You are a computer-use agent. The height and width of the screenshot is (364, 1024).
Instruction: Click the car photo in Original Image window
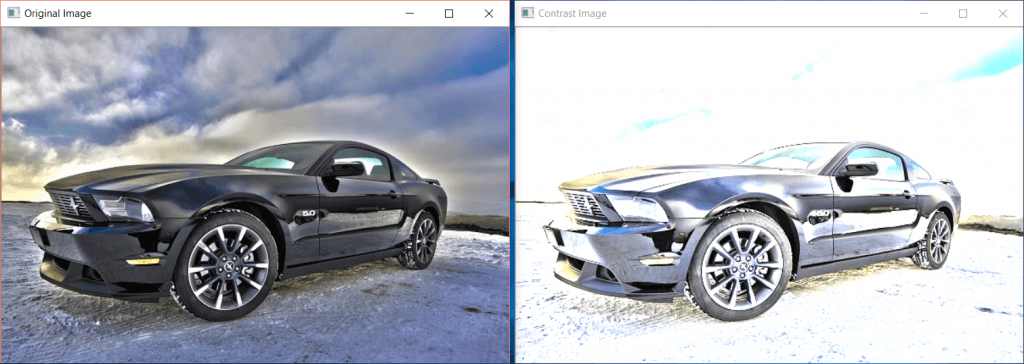coord(255,195)
